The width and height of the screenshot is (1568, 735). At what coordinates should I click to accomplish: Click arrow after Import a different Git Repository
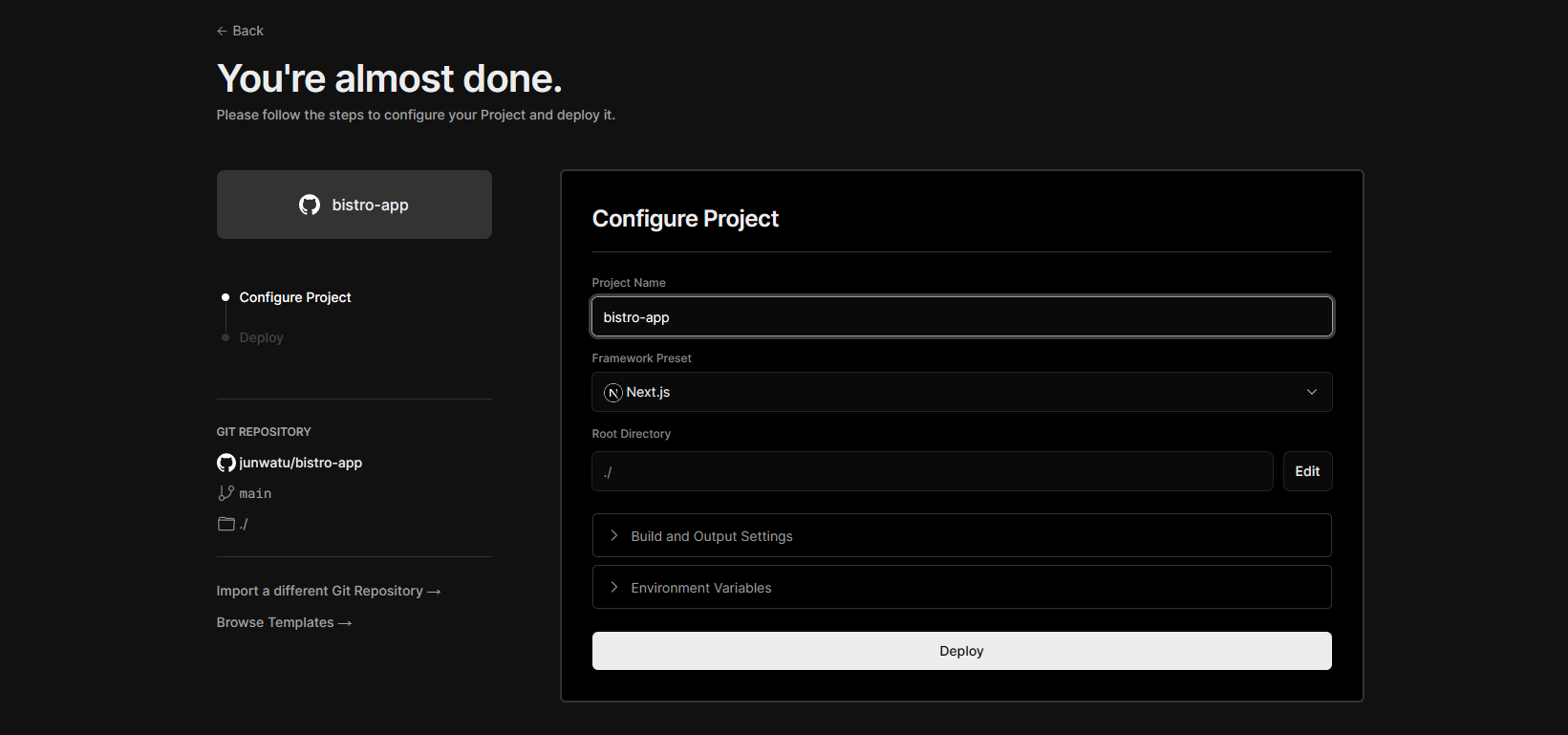(x=434, y=592)
